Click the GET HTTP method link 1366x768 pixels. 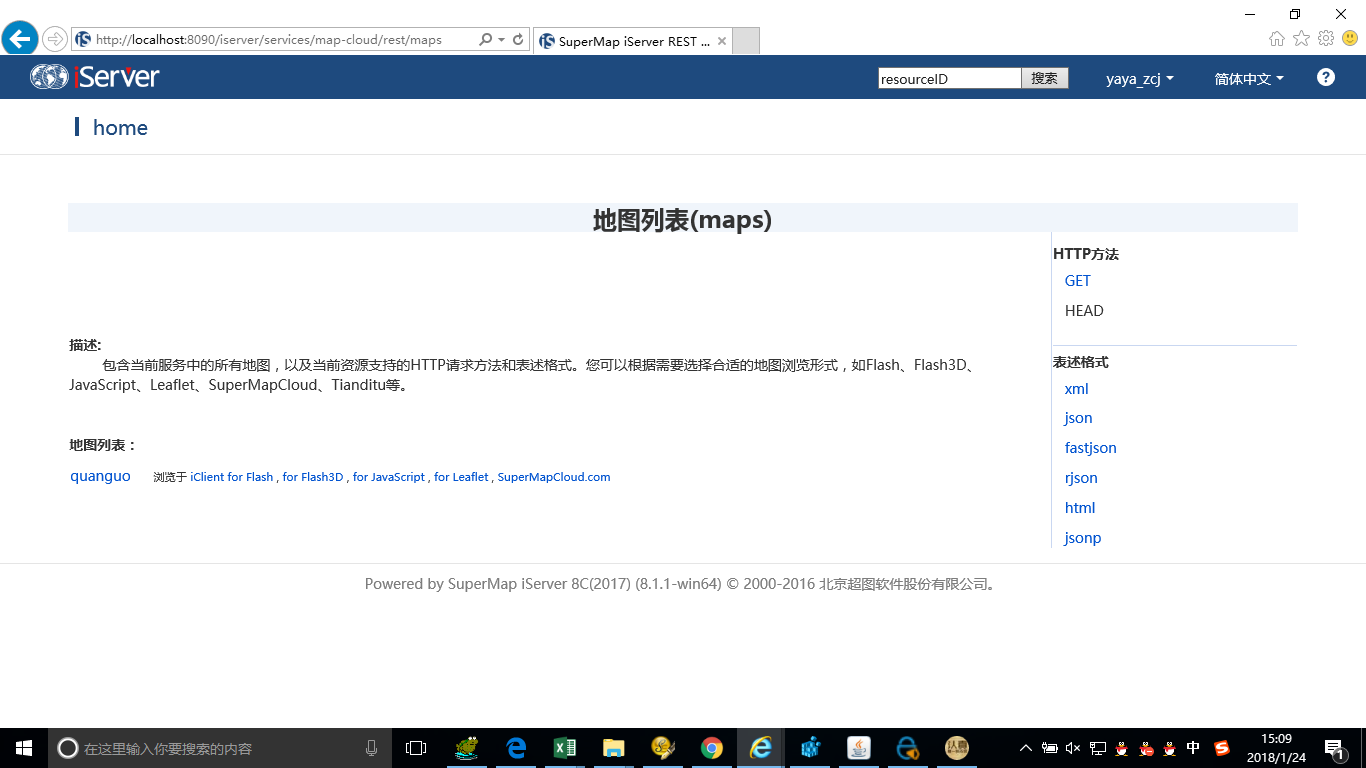tap(1077, 281)
